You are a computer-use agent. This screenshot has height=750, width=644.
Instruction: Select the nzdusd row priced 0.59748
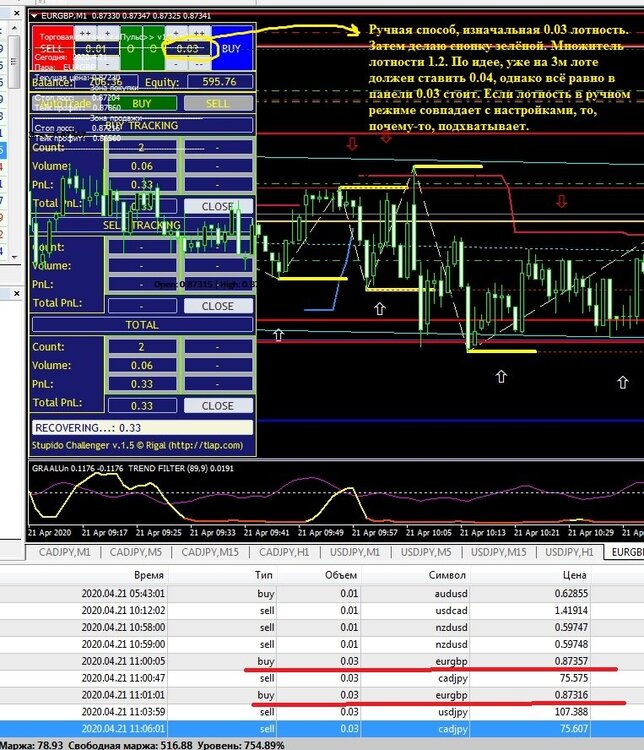[322, 644]
